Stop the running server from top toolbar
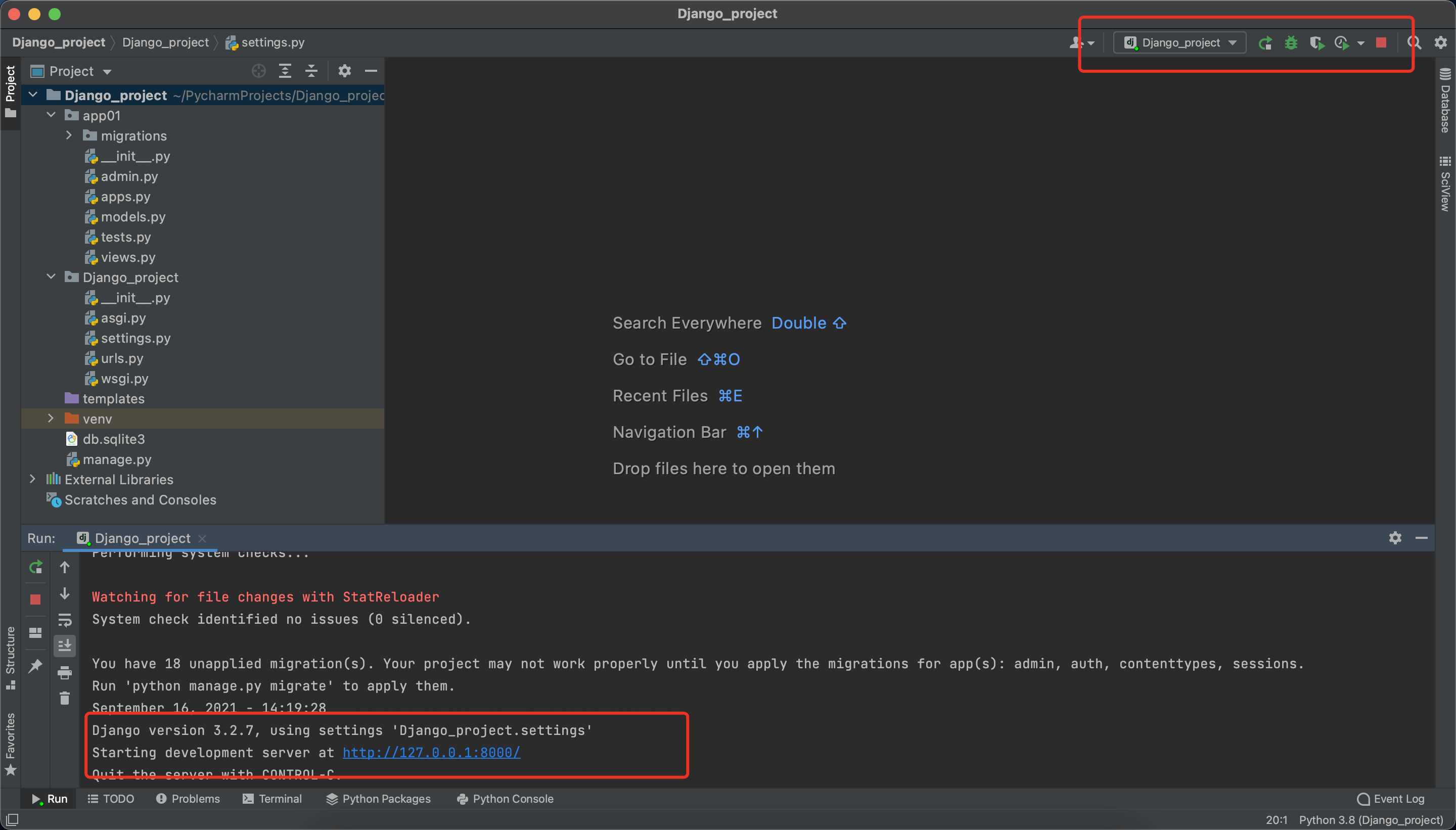This screenshot has height=830, width=1456. pyautogui.click(x=1381, y=43)
